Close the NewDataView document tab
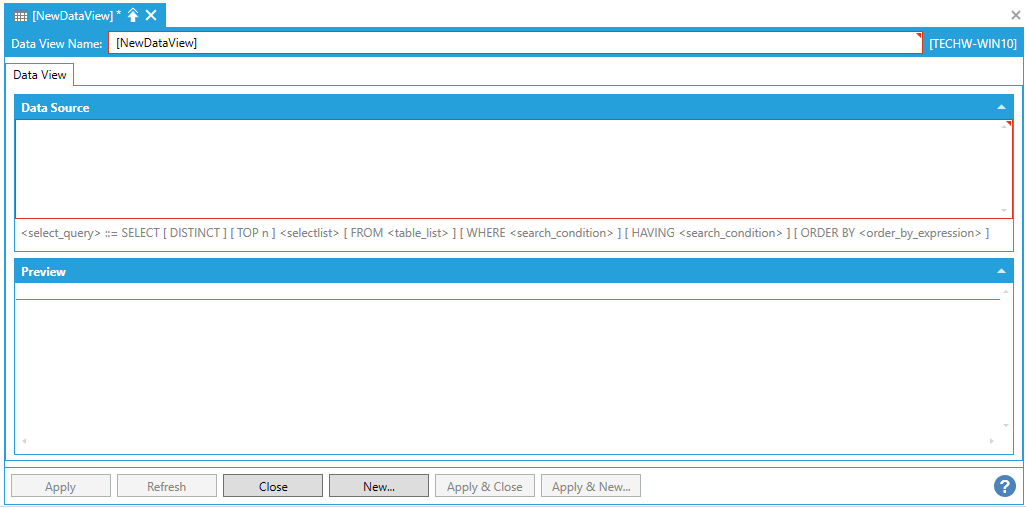Screen dimensions: 1026x508 coord(151,16)
